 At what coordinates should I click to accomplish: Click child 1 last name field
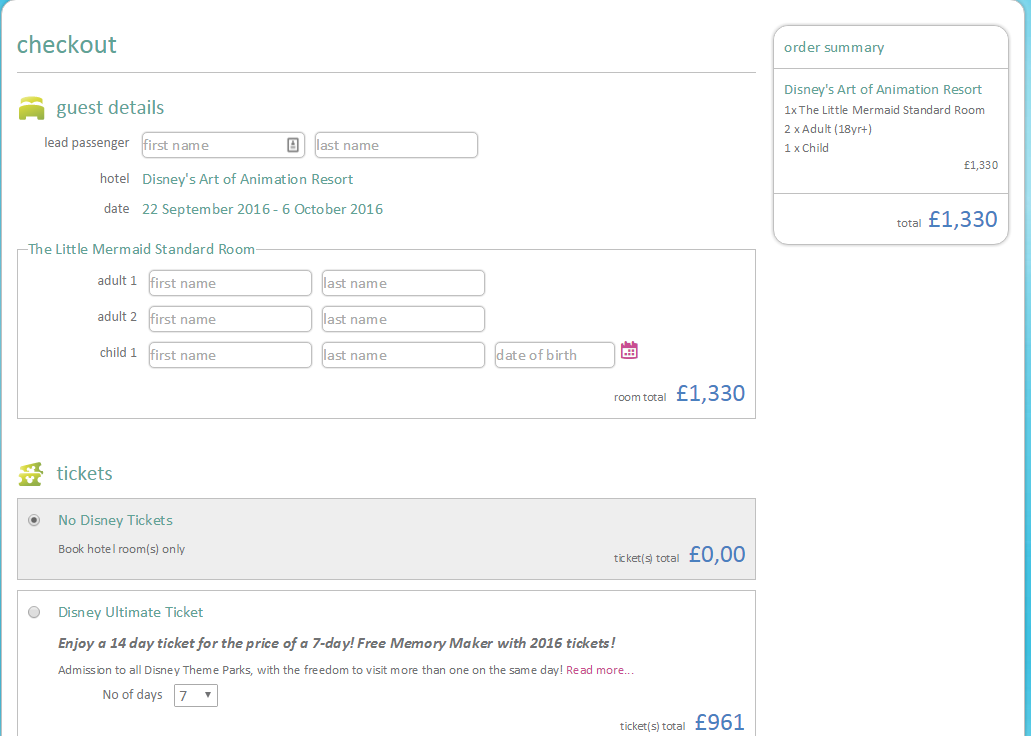[403, 355]
